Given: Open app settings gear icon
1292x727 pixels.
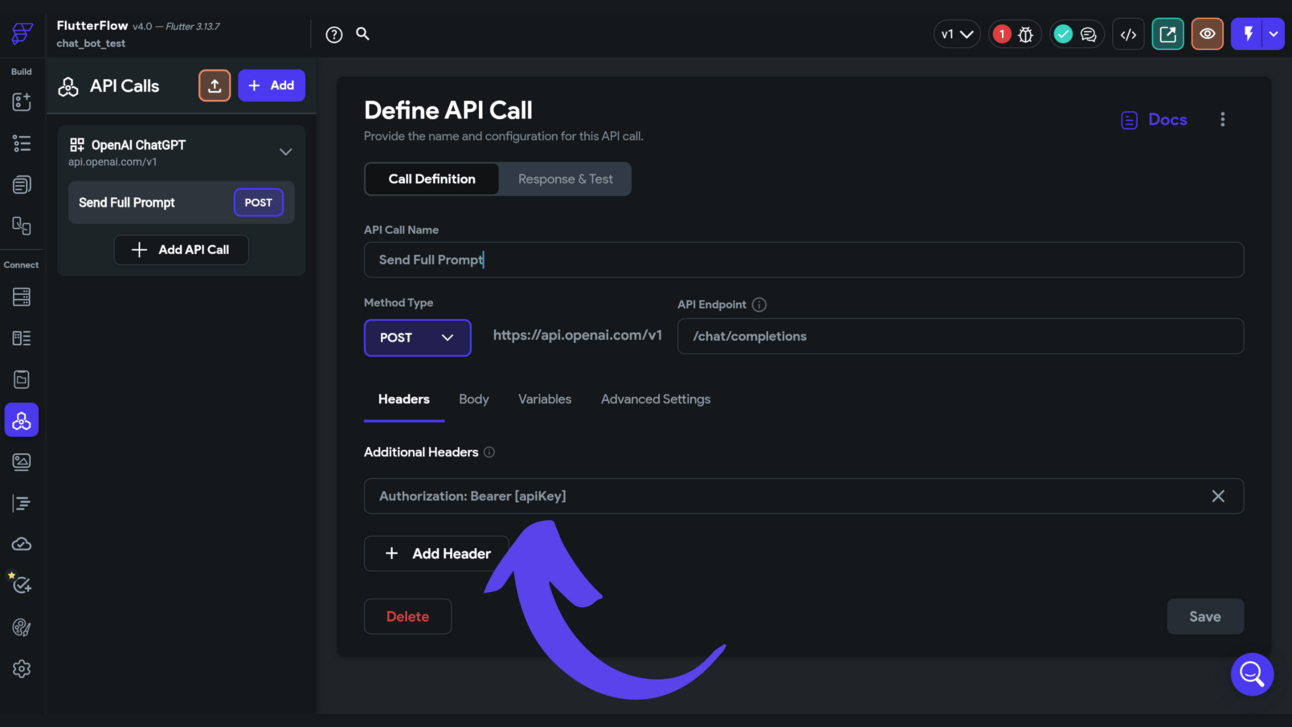Looking at the screenshot, I should pyautogui.click(x=21, y=669).
